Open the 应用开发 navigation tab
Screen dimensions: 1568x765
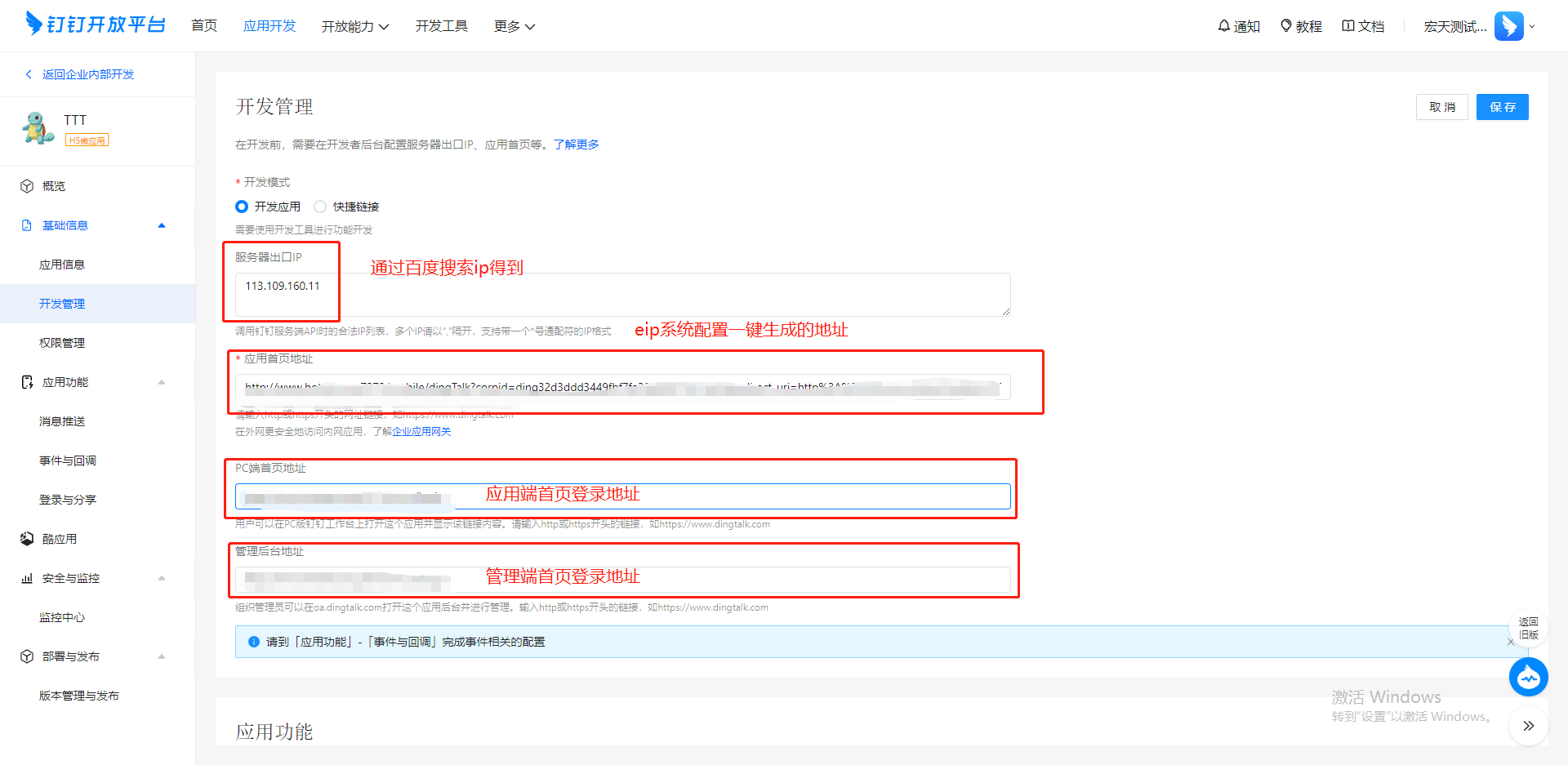tap(269, 26)
